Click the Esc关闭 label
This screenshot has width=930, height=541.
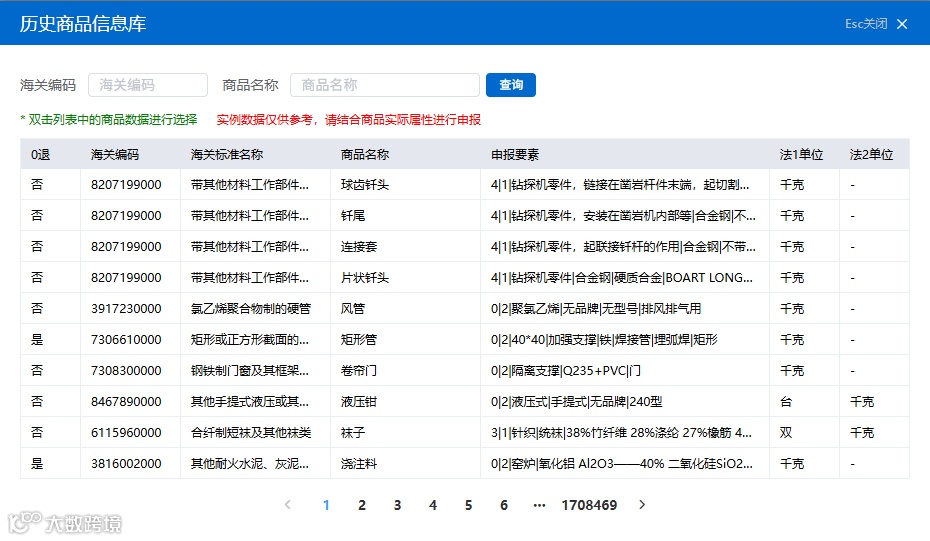pos(866,24)
